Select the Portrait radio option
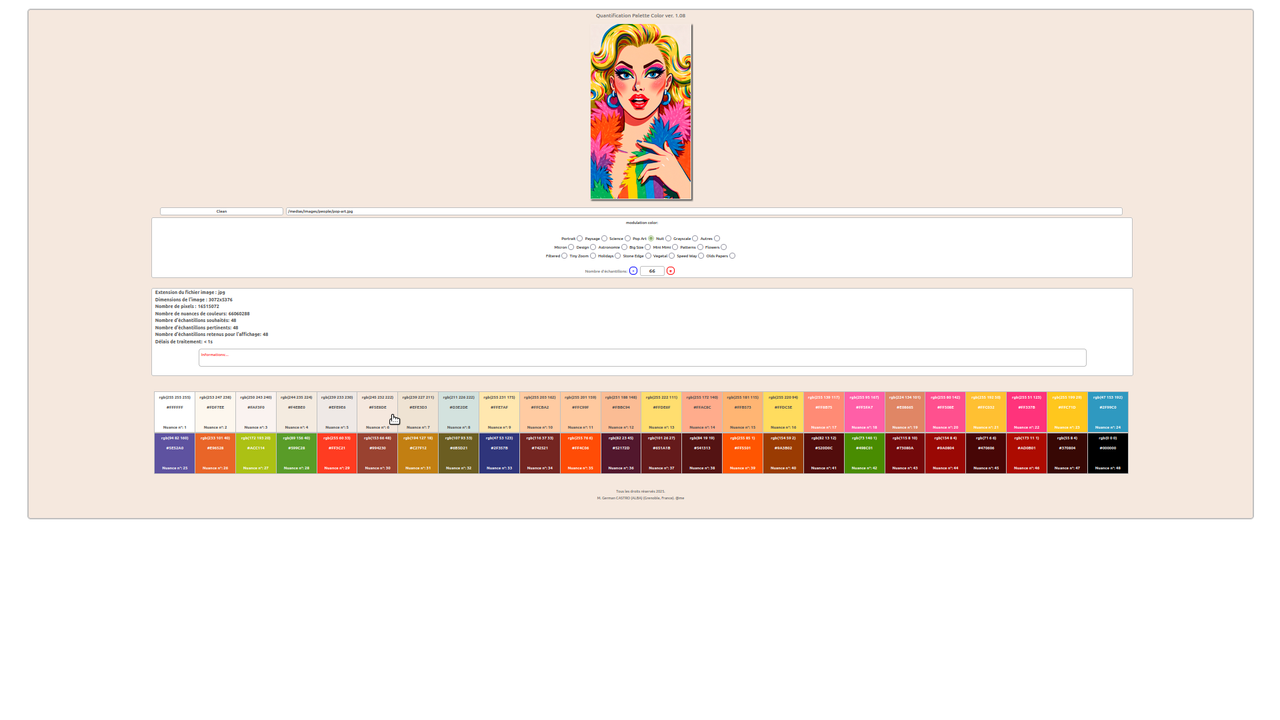Viewport: 1280px width, 720px height. (x=580, y=239)
